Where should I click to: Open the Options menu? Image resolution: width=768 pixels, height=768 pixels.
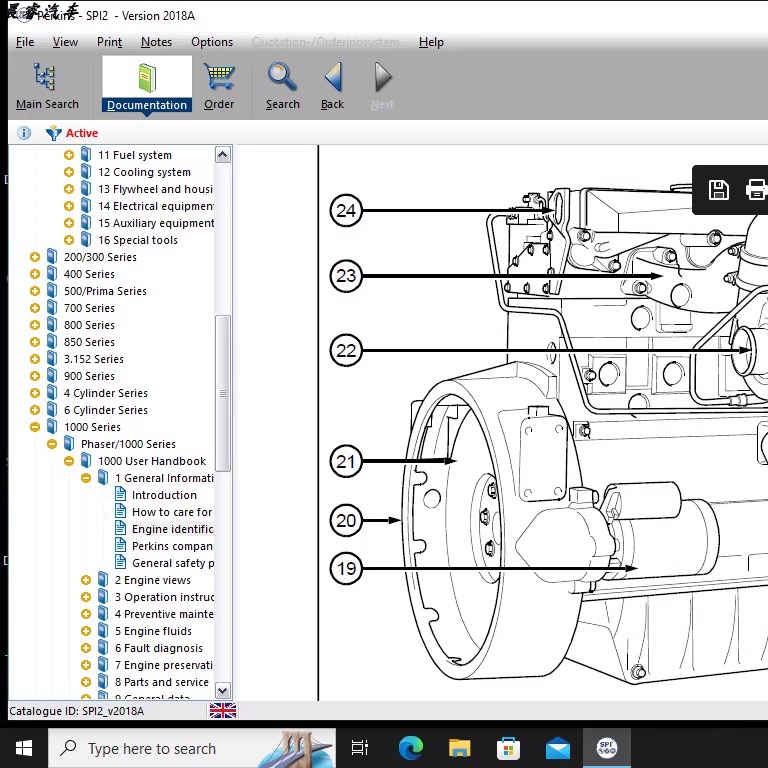coord(212,42)
